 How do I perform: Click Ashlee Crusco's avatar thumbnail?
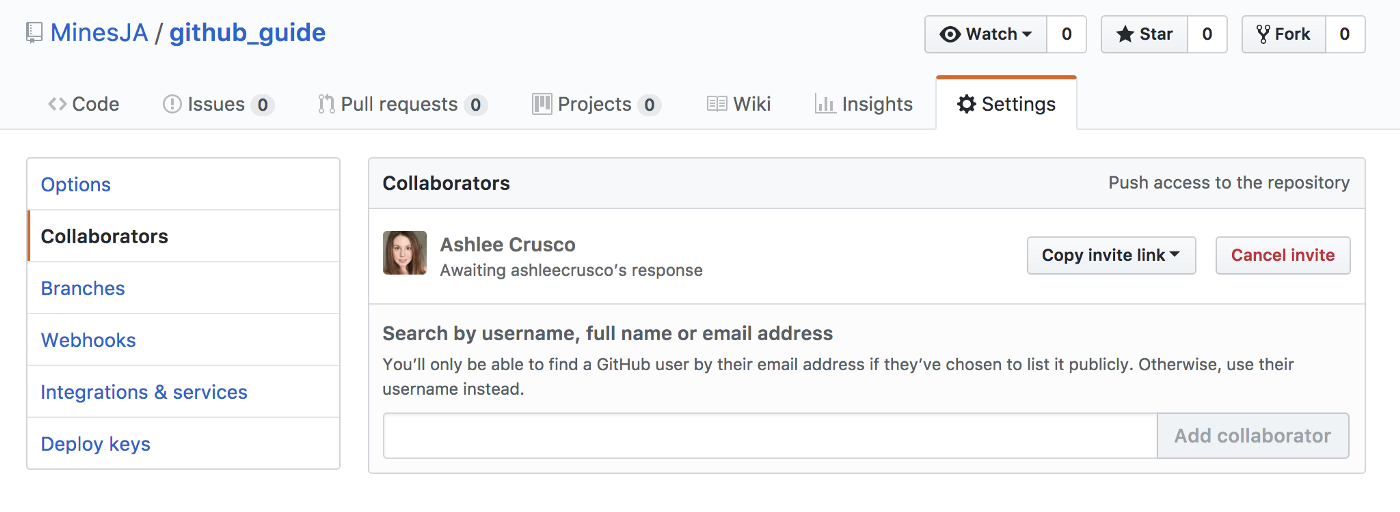(x=405, y=253)
